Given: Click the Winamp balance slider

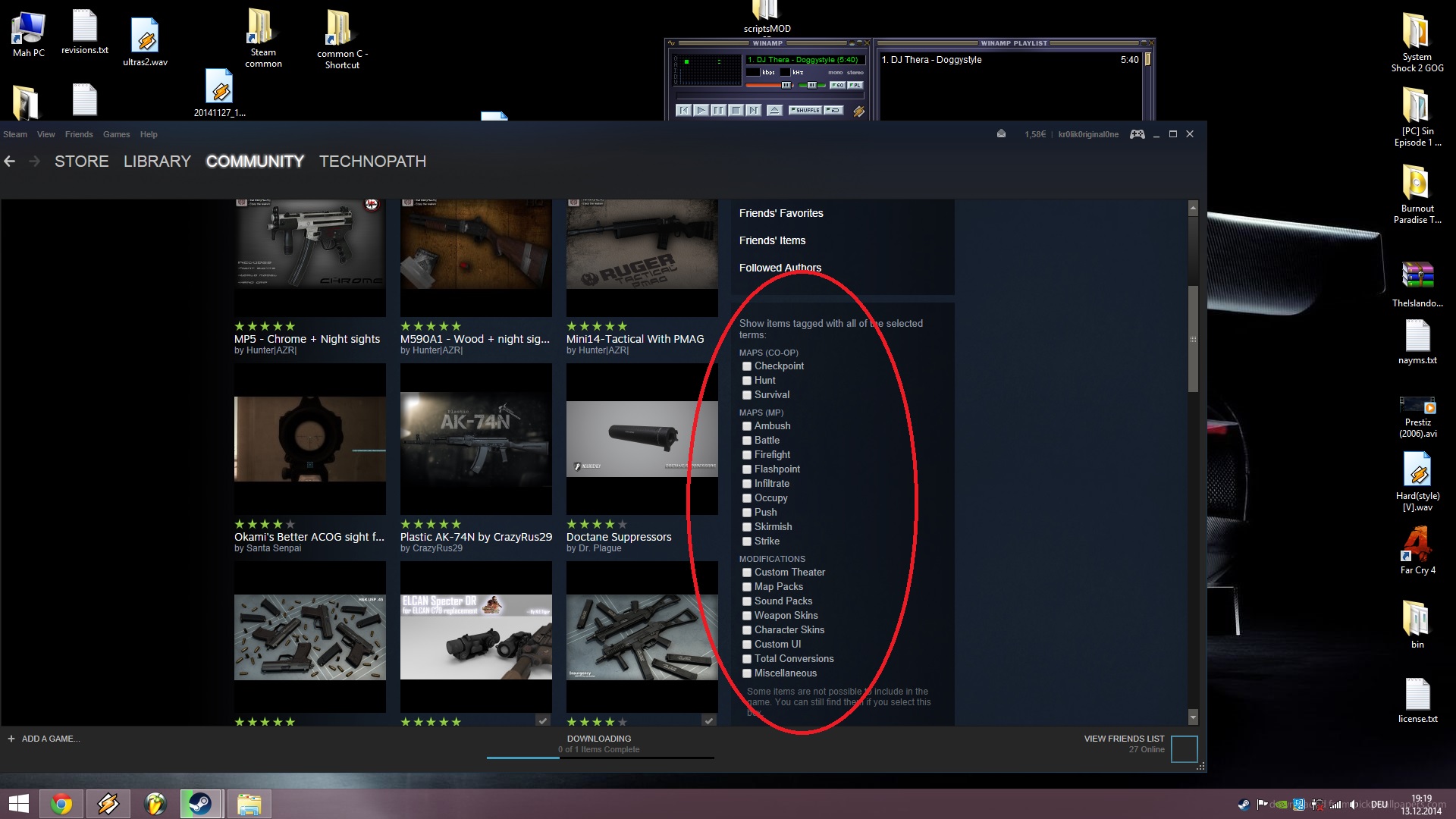Looking at the screenshot, I should click(x=812, y=85).
